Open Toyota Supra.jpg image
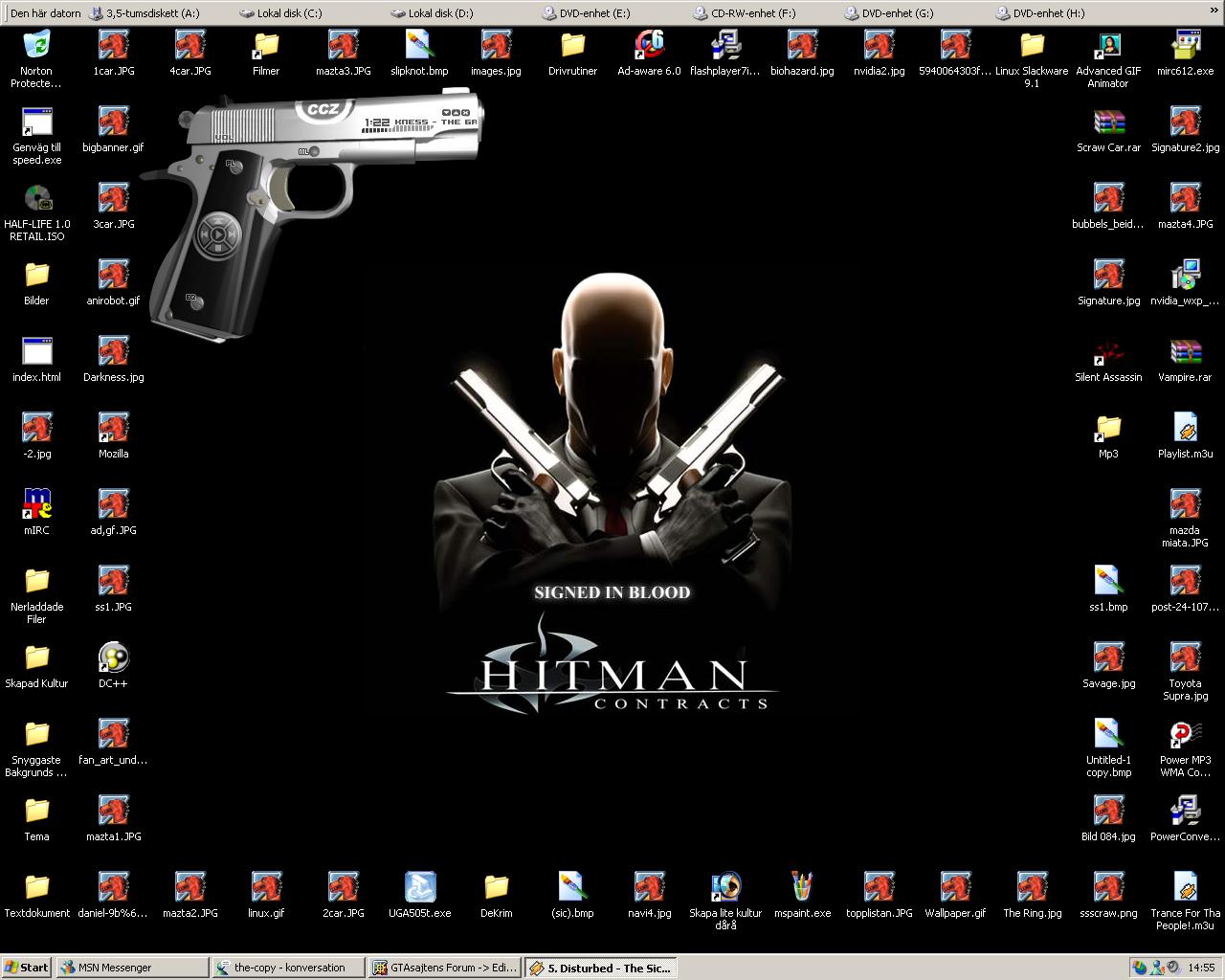Image resolution: width=1225 pixels, height=980 pixels. tap(1185, 670)
